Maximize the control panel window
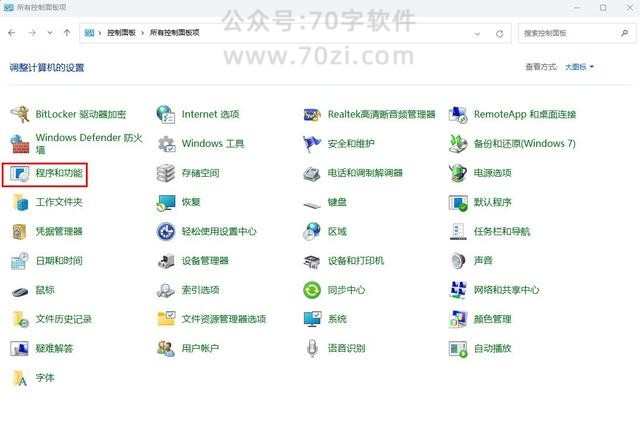The height and width of the screenshot is (430, 640). (603, 8)
